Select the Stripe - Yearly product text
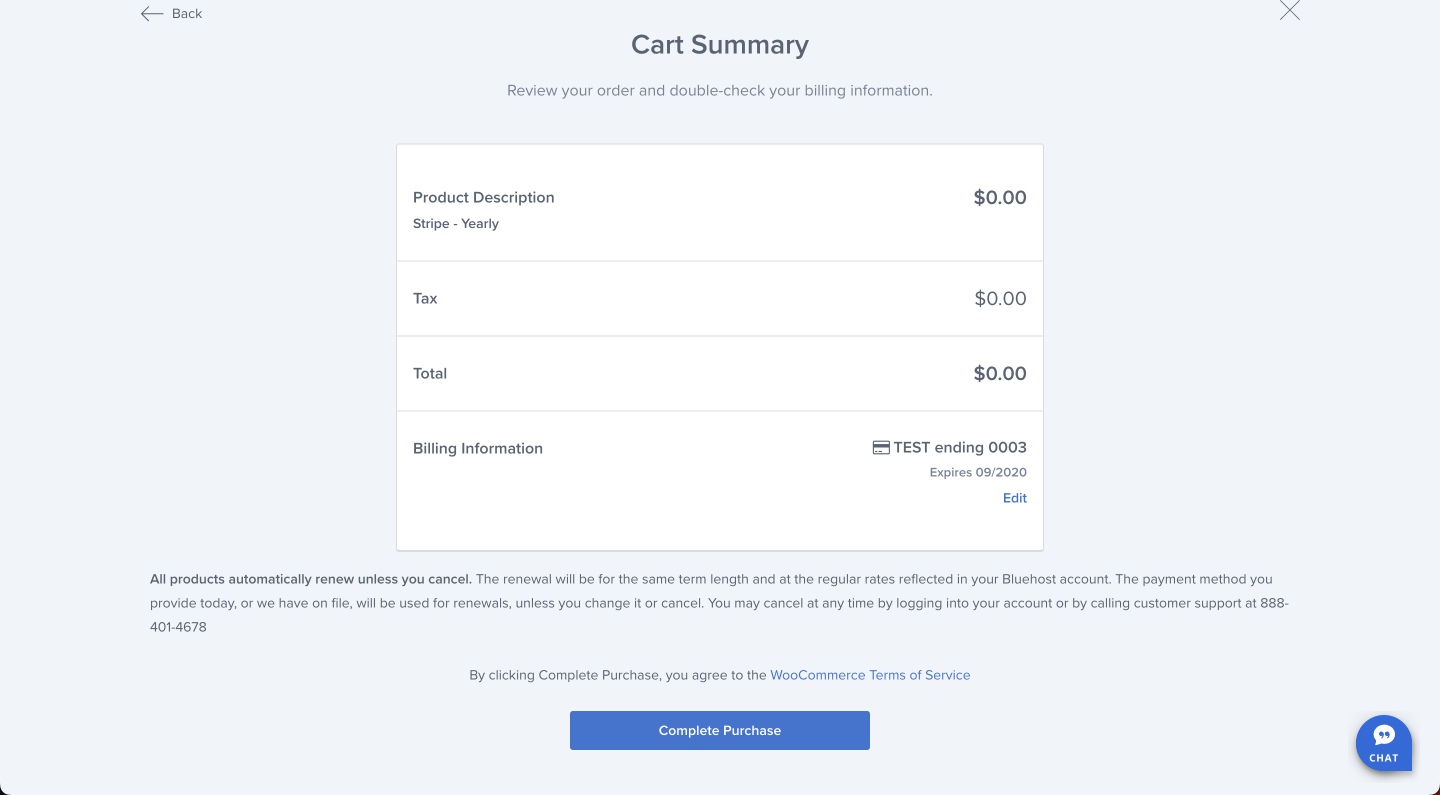The image size is (1440, 795). 456,224
